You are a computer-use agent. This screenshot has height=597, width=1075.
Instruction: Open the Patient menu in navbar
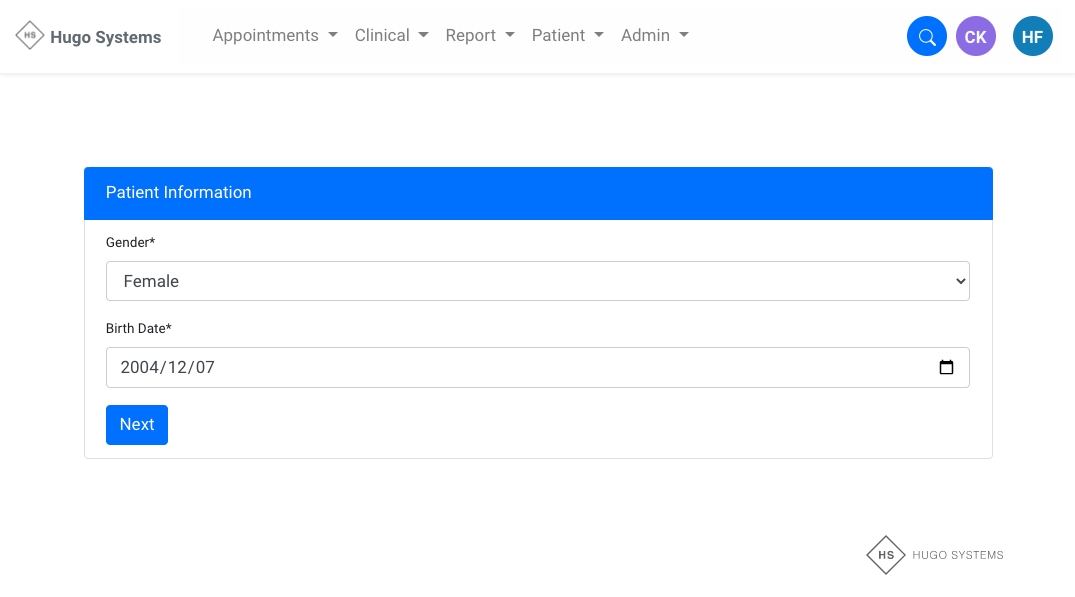567,35
